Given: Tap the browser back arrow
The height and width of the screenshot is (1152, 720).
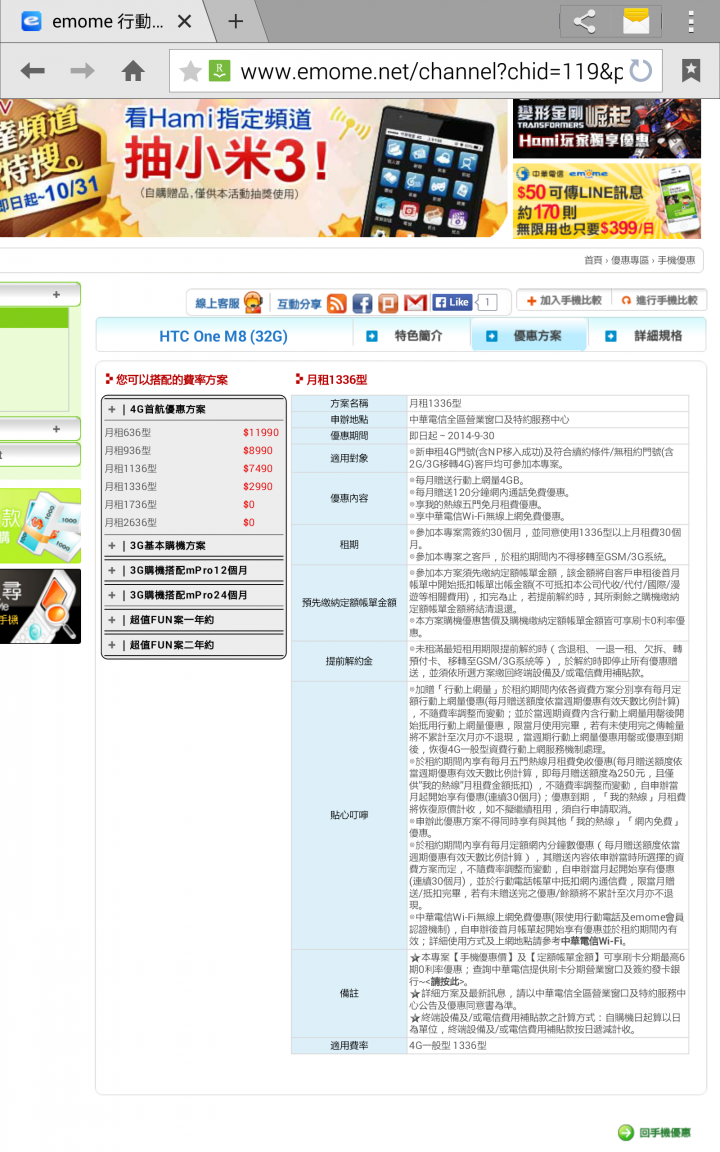Looking at the screenshot, I should 32,71.
